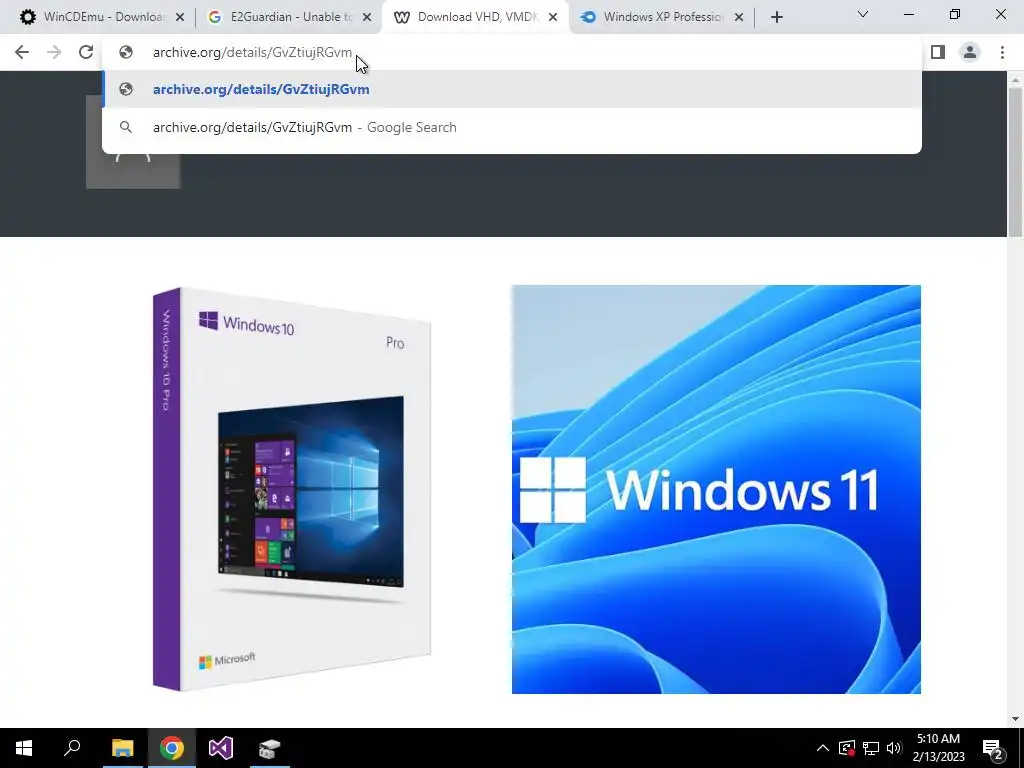Click the Chrome icon in the taskbar
The height and width of the screenshot is (768, 1024).
coord(172,748)
